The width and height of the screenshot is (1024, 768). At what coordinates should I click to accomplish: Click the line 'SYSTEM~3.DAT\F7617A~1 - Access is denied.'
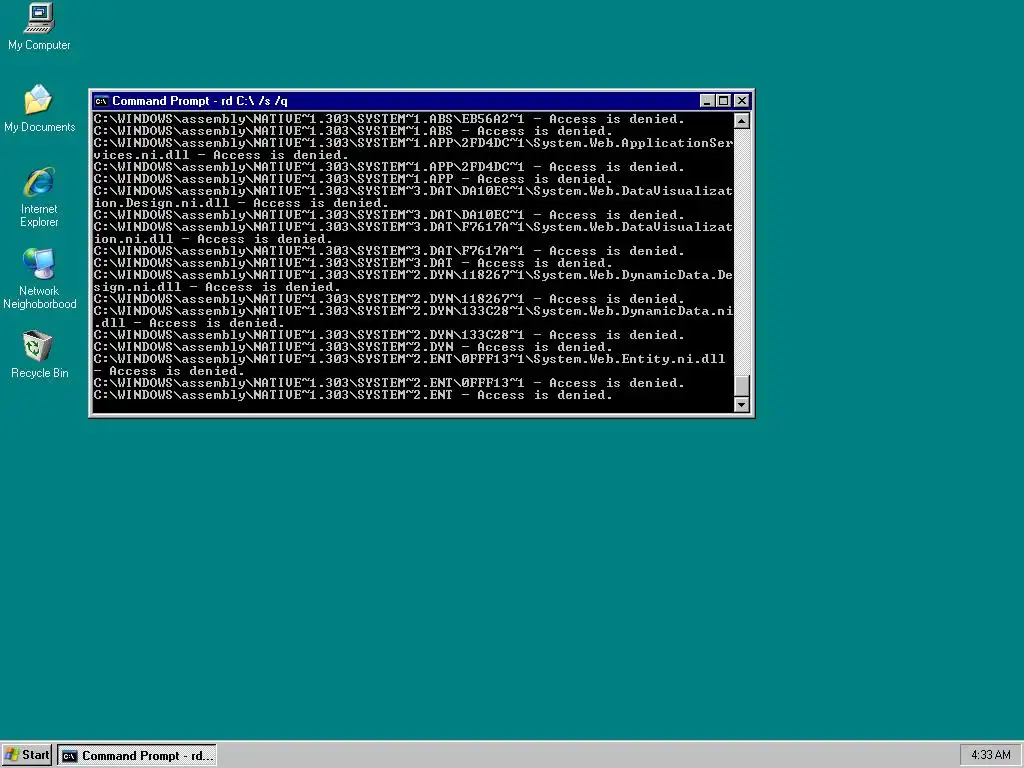coord(389,251)
